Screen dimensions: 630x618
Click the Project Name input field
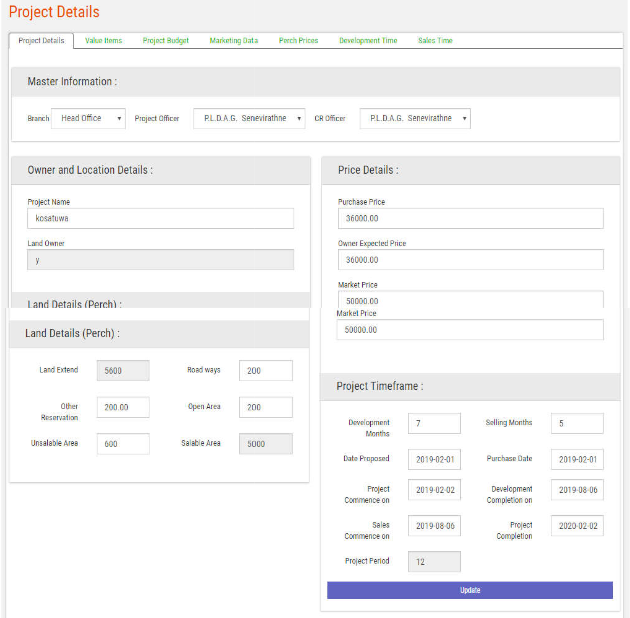click(x=160, y=218)
